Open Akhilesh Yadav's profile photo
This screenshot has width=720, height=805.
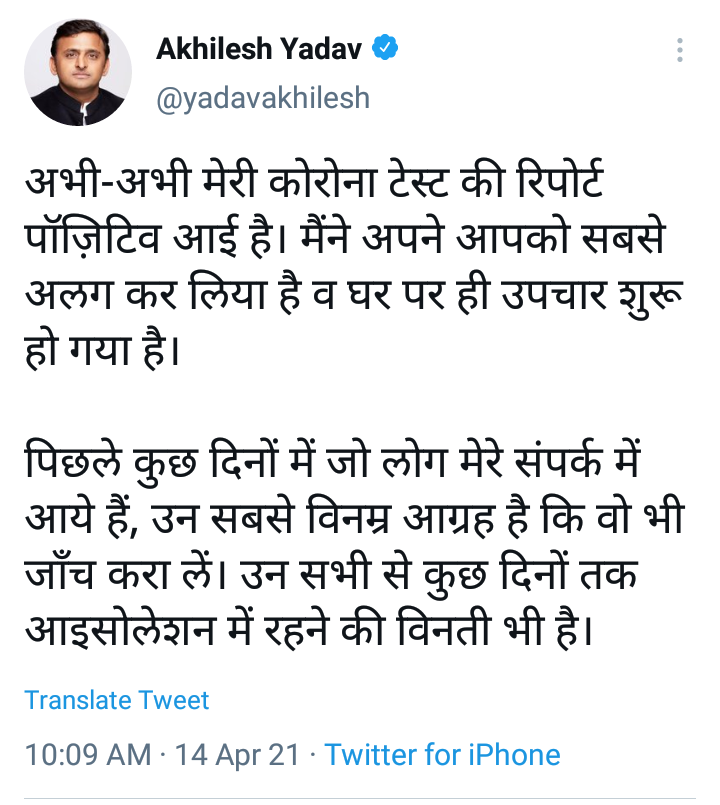[78, 72]
